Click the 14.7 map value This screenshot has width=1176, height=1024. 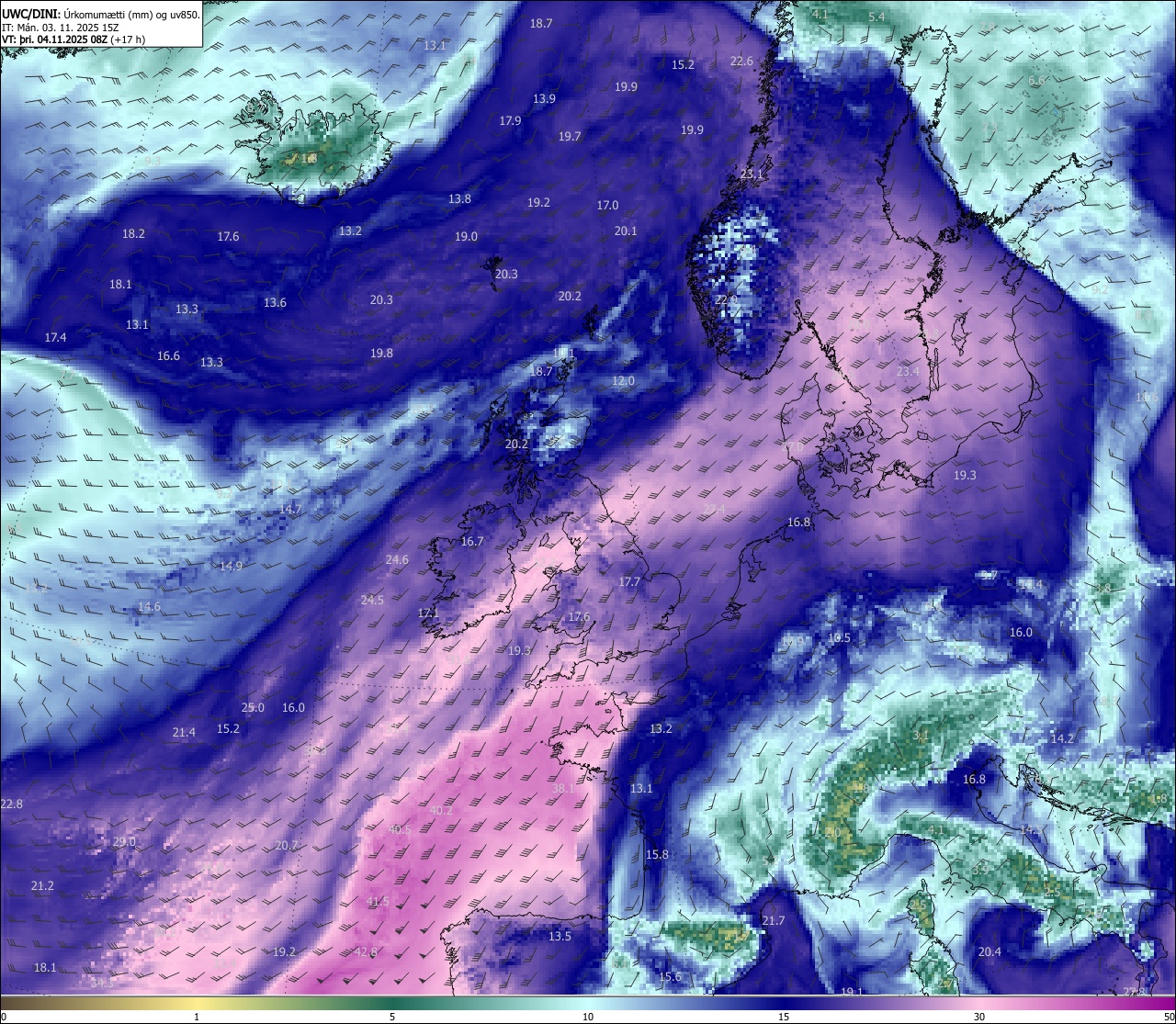[x=290, y=510]
